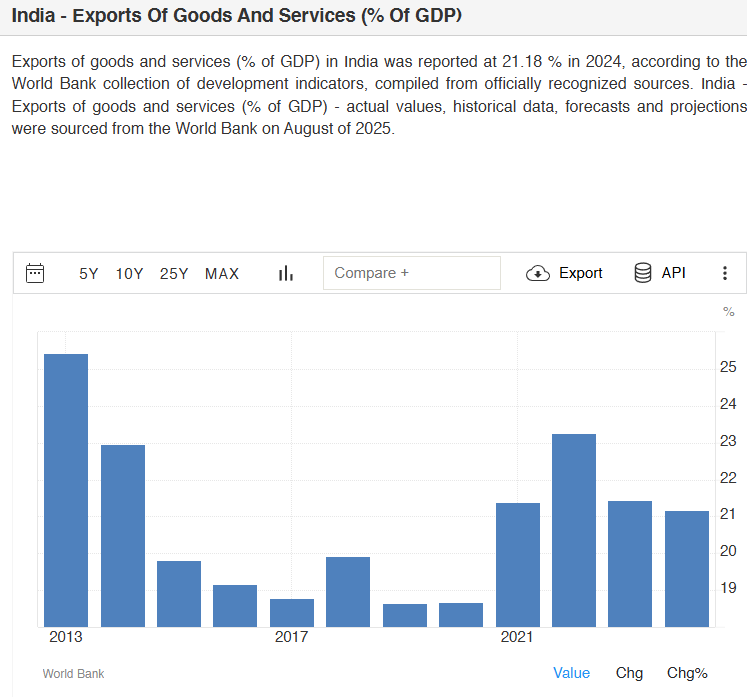747x697 pixels.
Task: Click the World Bank source label
Action: (x=73, y=674)
